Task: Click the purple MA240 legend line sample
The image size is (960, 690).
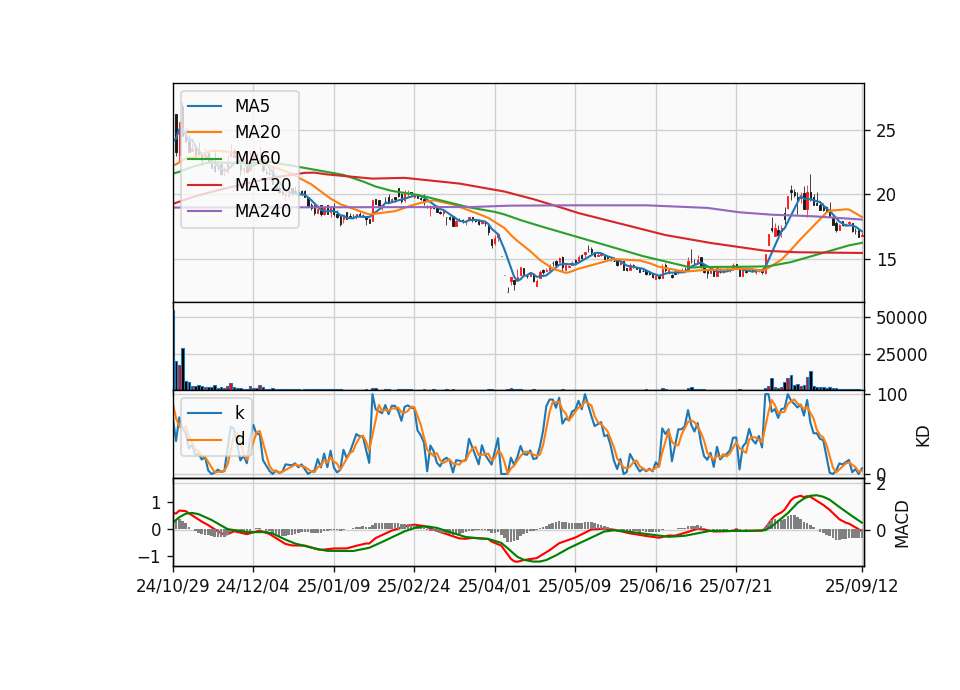Action: click(204, 211)
